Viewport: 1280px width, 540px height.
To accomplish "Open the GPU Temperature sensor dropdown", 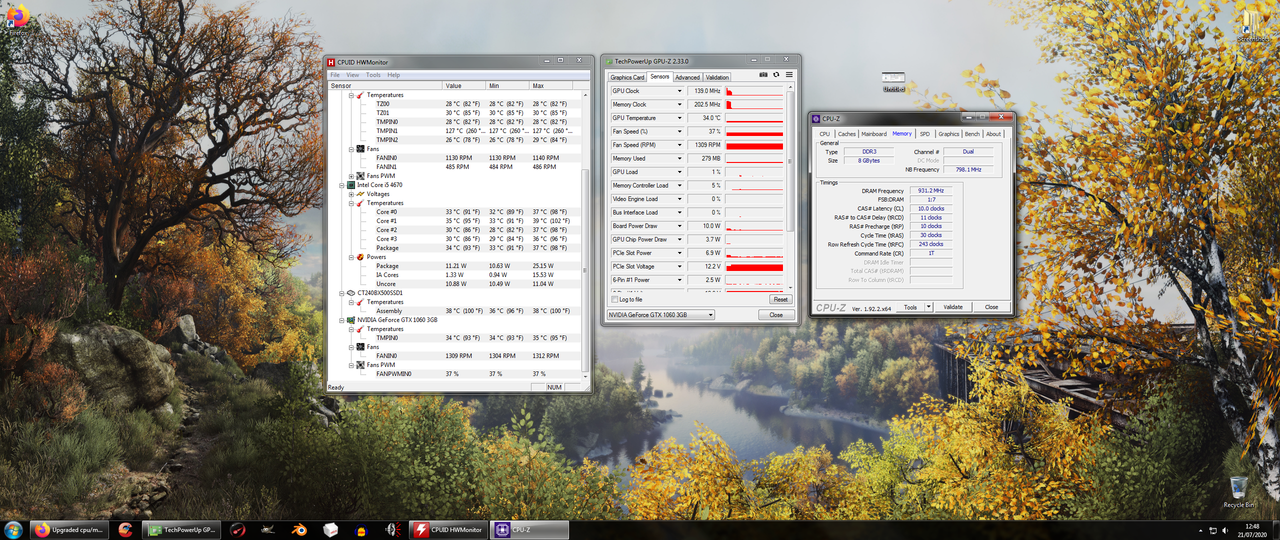I will [680, 118].
